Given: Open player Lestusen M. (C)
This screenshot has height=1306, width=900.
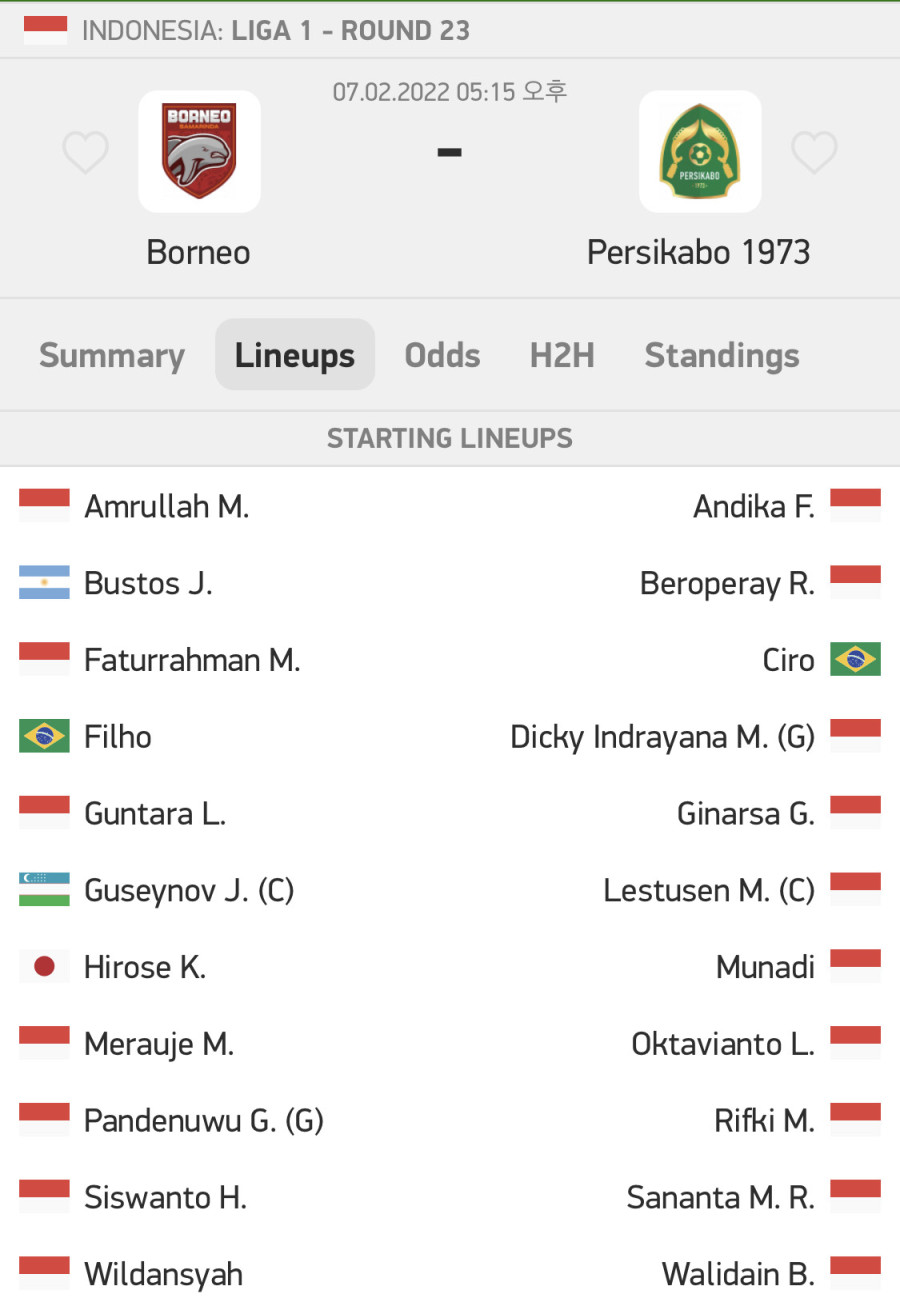Looking at the screenshot, I should click(709, 890).
